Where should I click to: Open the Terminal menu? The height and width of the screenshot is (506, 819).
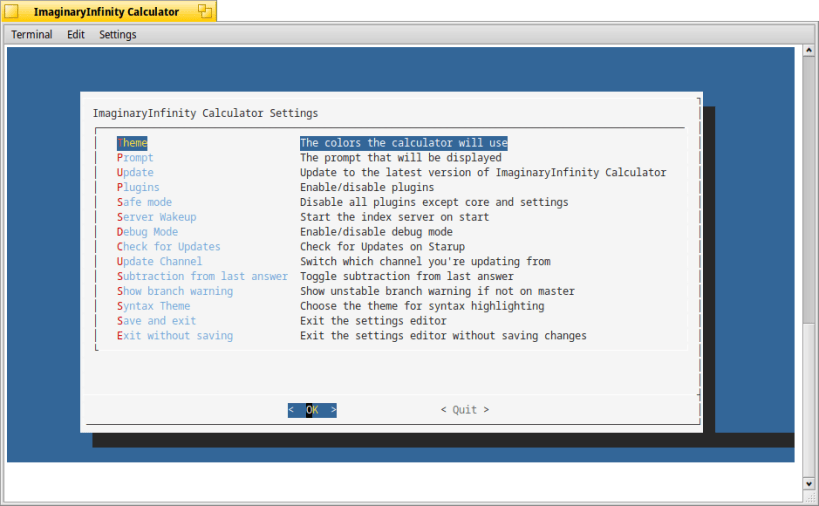point(32,34)
